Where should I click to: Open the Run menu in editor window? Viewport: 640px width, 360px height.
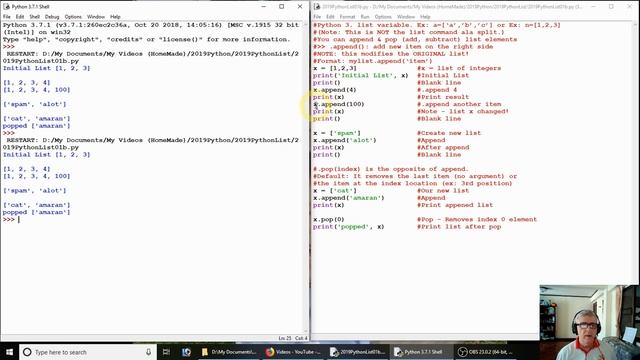[365, 17]
